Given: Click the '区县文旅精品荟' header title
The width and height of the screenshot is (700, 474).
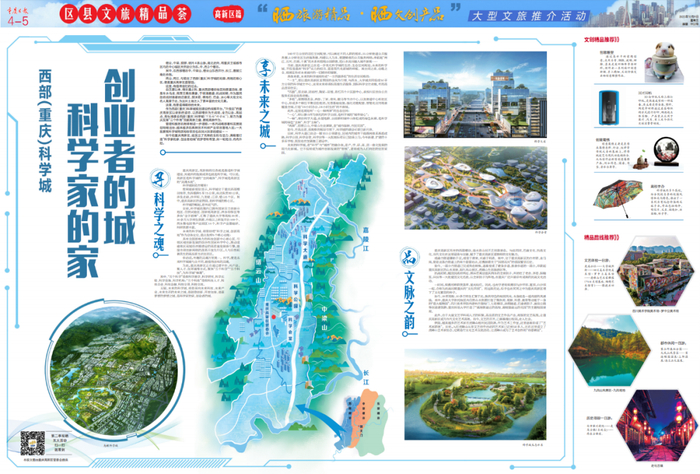Looking at the screenshot, I should pos(125,14).
